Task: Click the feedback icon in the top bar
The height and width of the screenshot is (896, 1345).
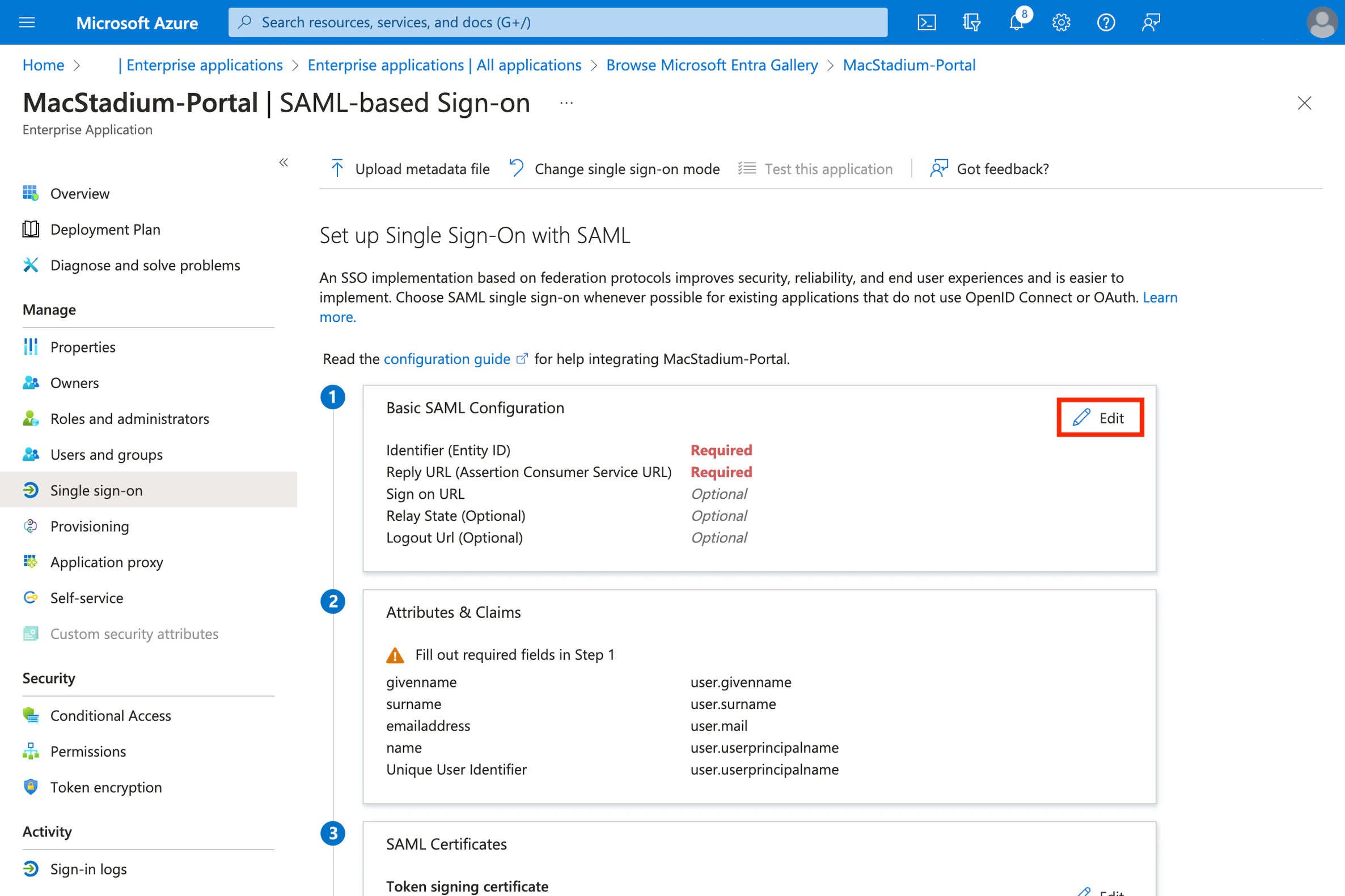Action: pyautogui.click(x=1151, y=22)
